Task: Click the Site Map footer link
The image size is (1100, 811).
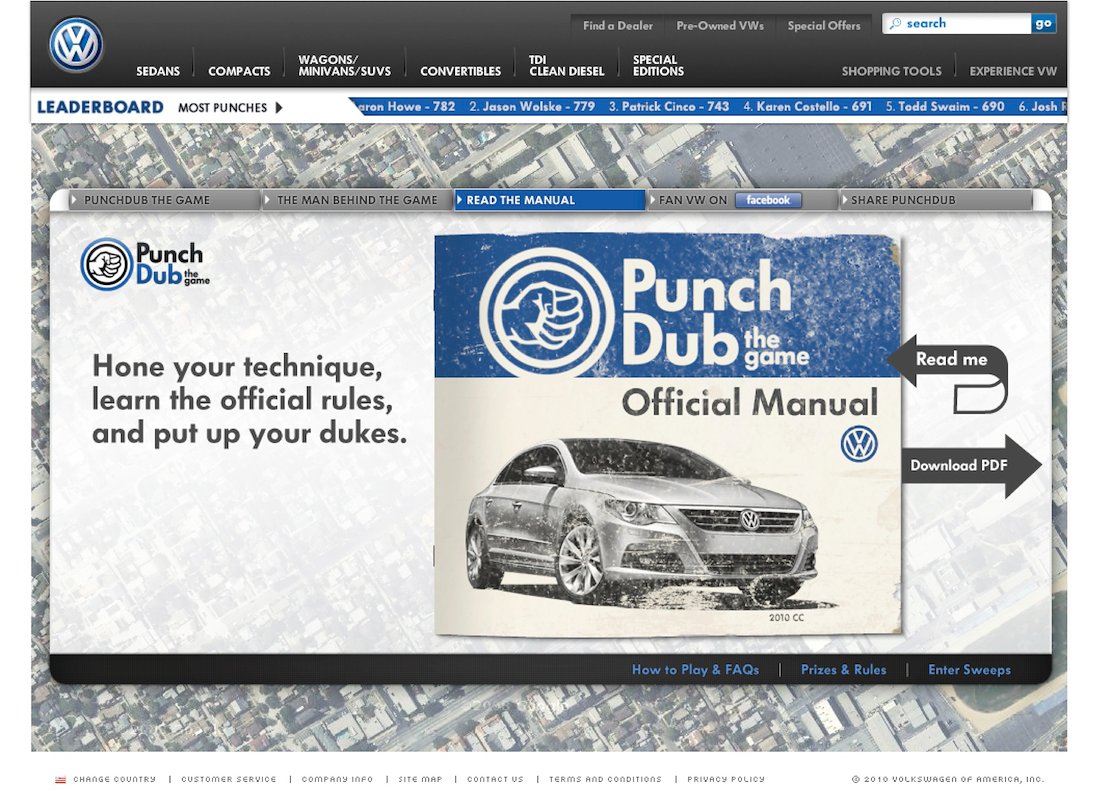Action: [420, 779]
